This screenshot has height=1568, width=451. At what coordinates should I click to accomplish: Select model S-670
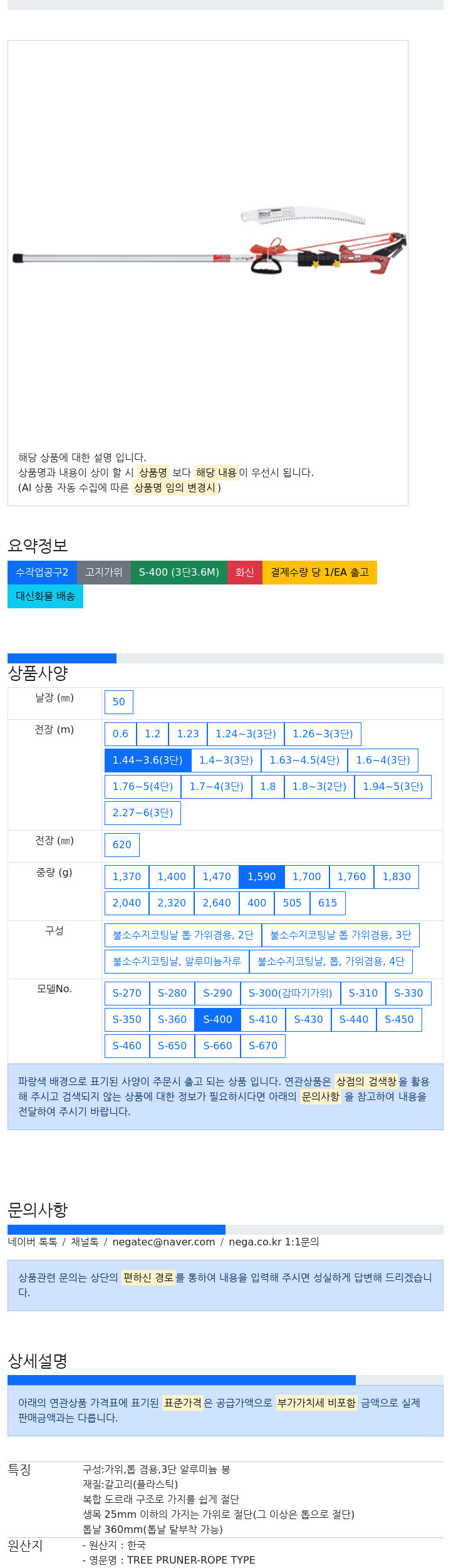(263, 1046)
